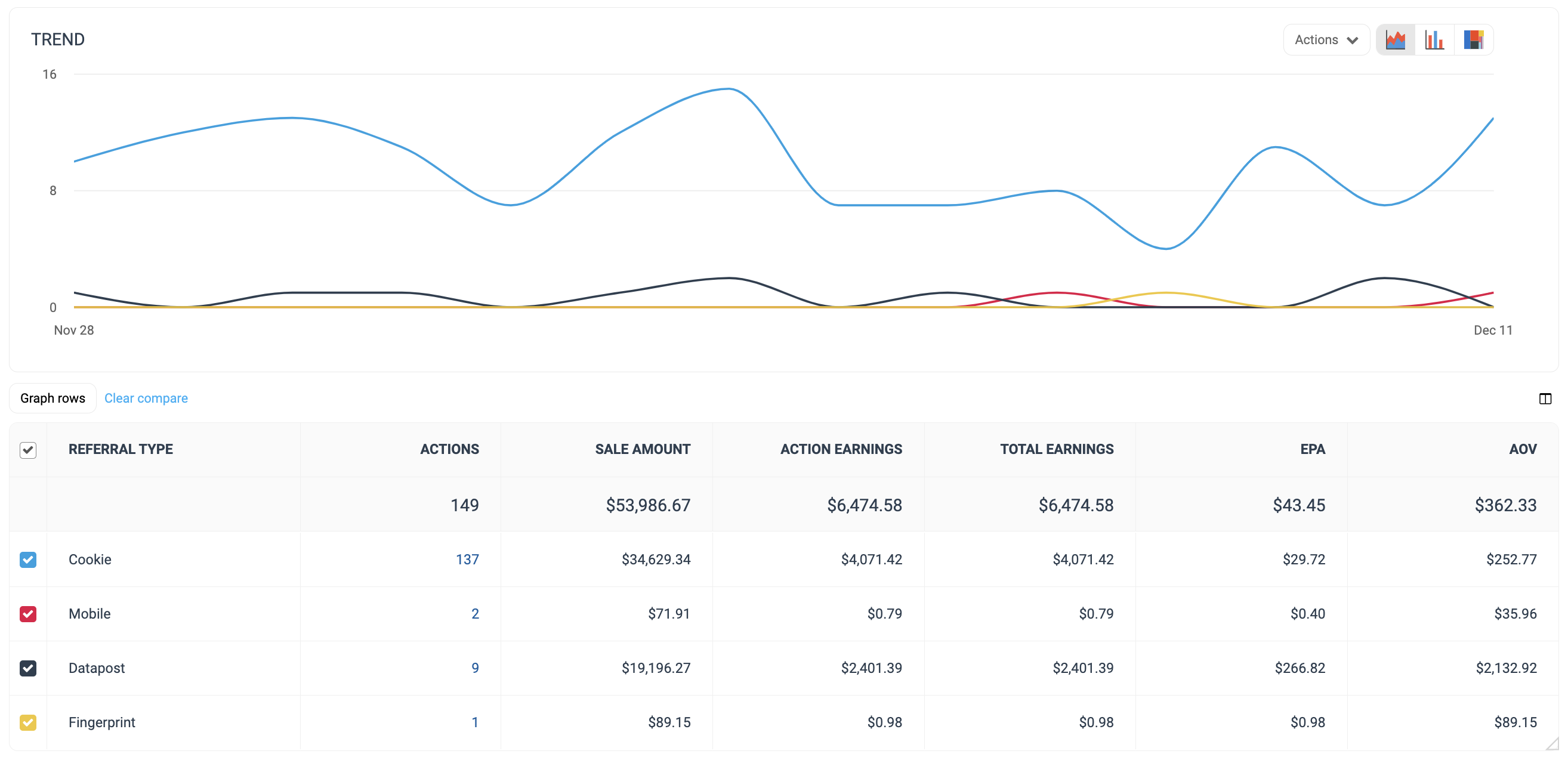Click the Nov 28 axis label
1568x760 pixels.
73,330
